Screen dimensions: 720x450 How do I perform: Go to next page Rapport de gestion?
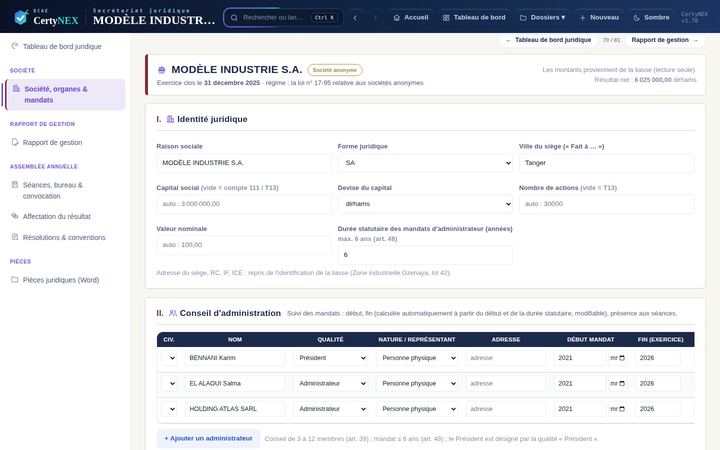coord(664,40)
